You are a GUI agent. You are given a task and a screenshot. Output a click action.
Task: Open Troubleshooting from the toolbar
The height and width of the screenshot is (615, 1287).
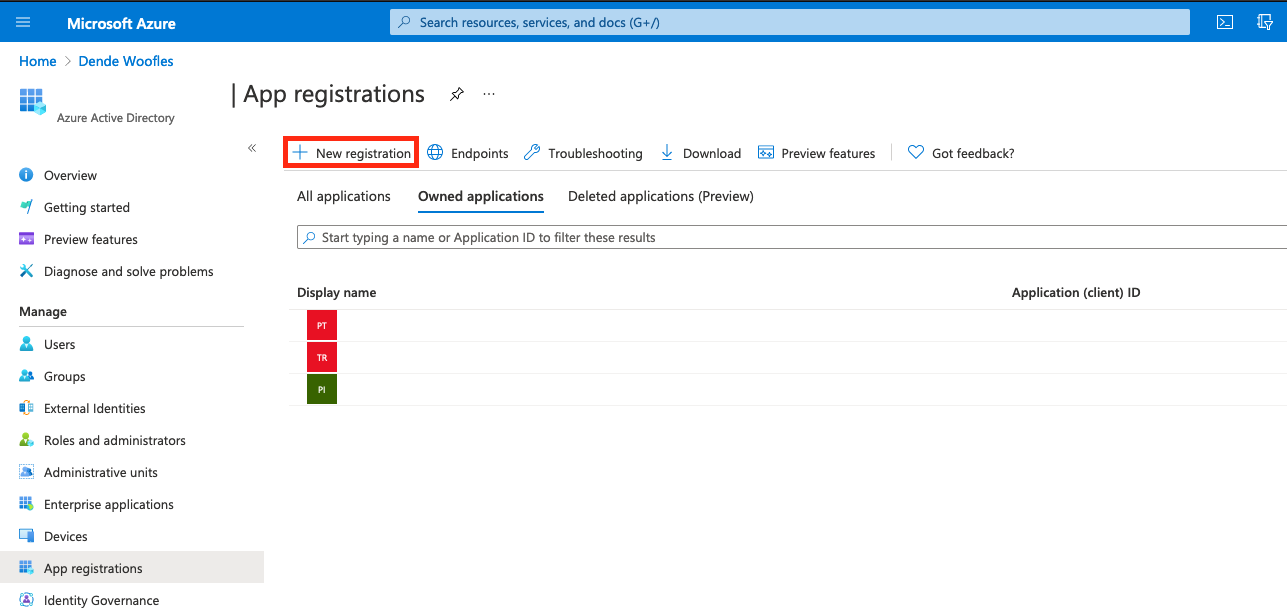(583, 153)
